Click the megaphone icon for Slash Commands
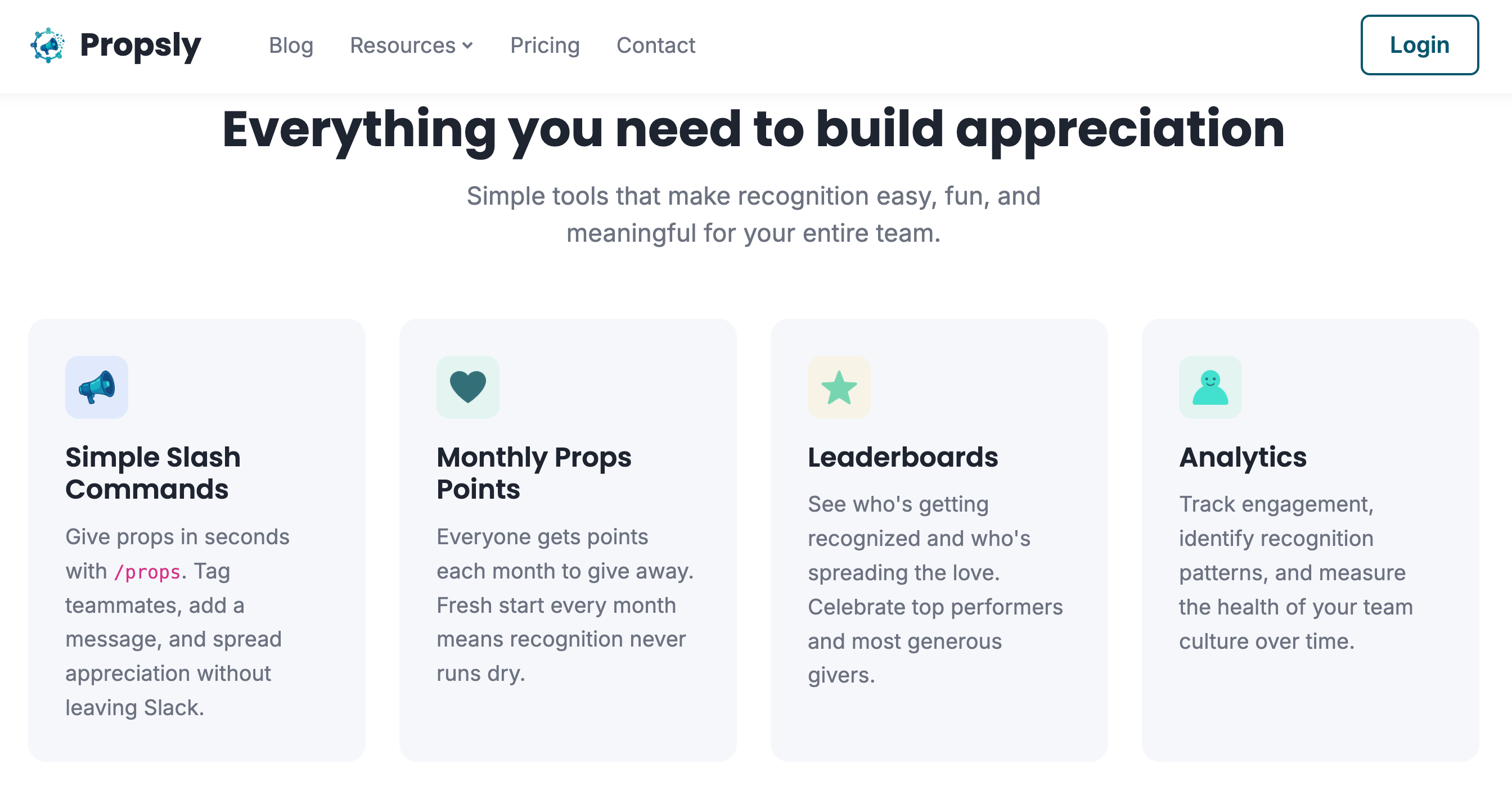This screenshot has width=1512, height=786. click(x=97, y=387)
